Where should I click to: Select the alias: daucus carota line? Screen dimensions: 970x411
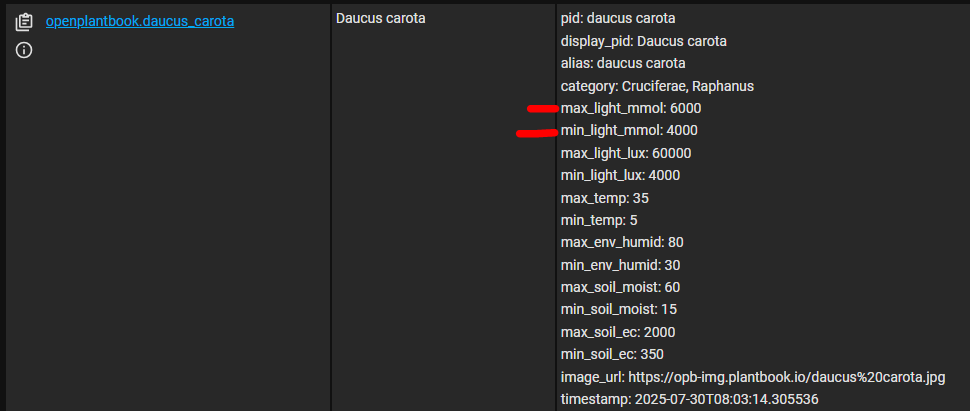point(623,64)
